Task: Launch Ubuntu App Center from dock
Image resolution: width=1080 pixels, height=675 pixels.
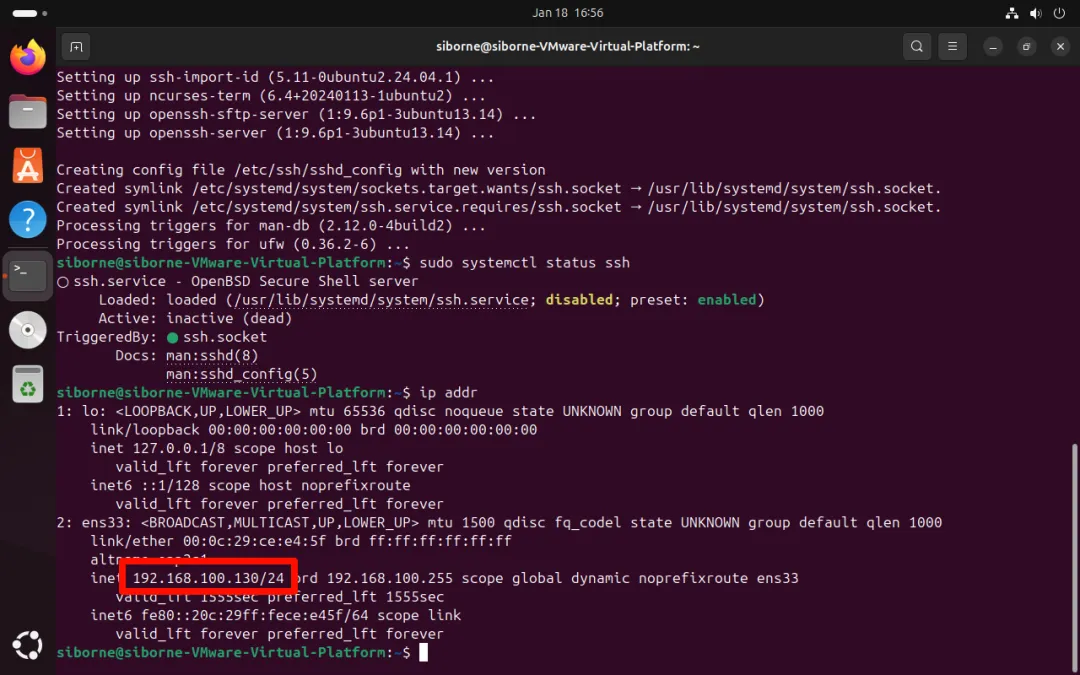Action: tap(28, 166)
